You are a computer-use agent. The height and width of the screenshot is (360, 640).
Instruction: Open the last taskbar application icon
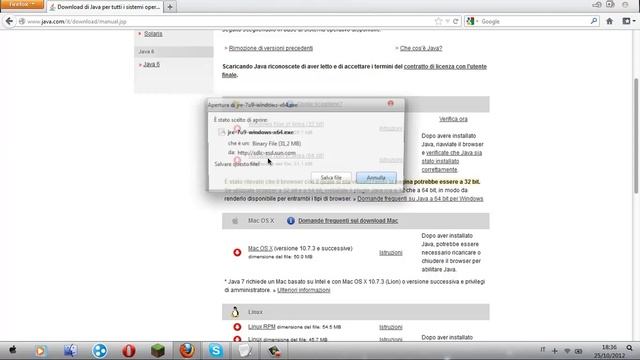coord(274,351)
